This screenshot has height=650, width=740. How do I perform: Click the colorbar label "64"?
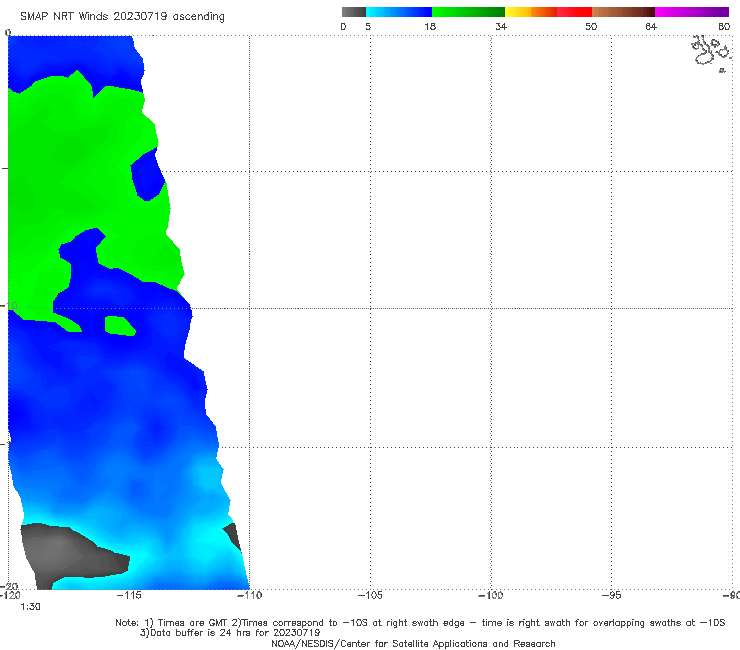pyautogui.click(x=651, y=26)
